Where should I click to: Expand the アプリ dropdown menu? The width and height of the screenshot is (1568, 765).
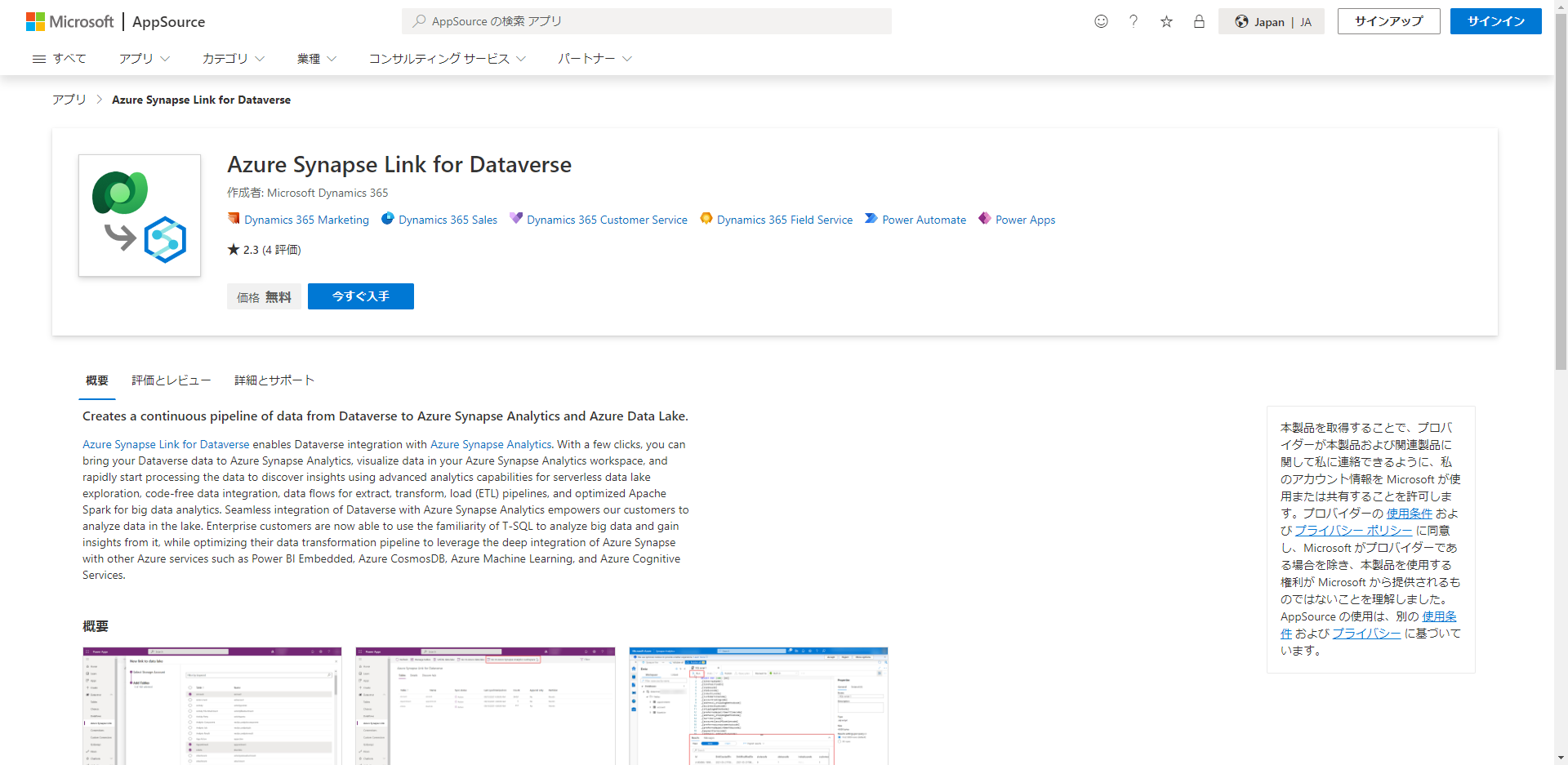click(x=144, y=58)
